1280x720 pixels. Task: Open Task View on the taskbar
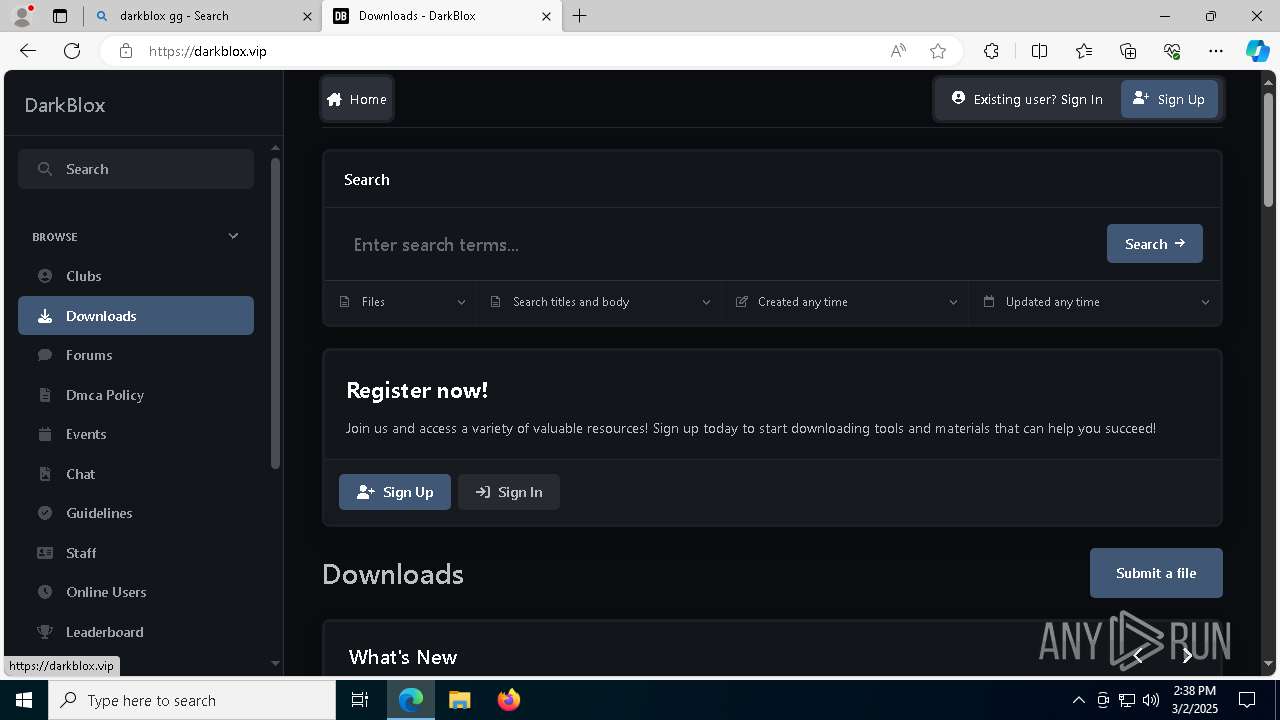pyautogui.click(x=360, y=700)
